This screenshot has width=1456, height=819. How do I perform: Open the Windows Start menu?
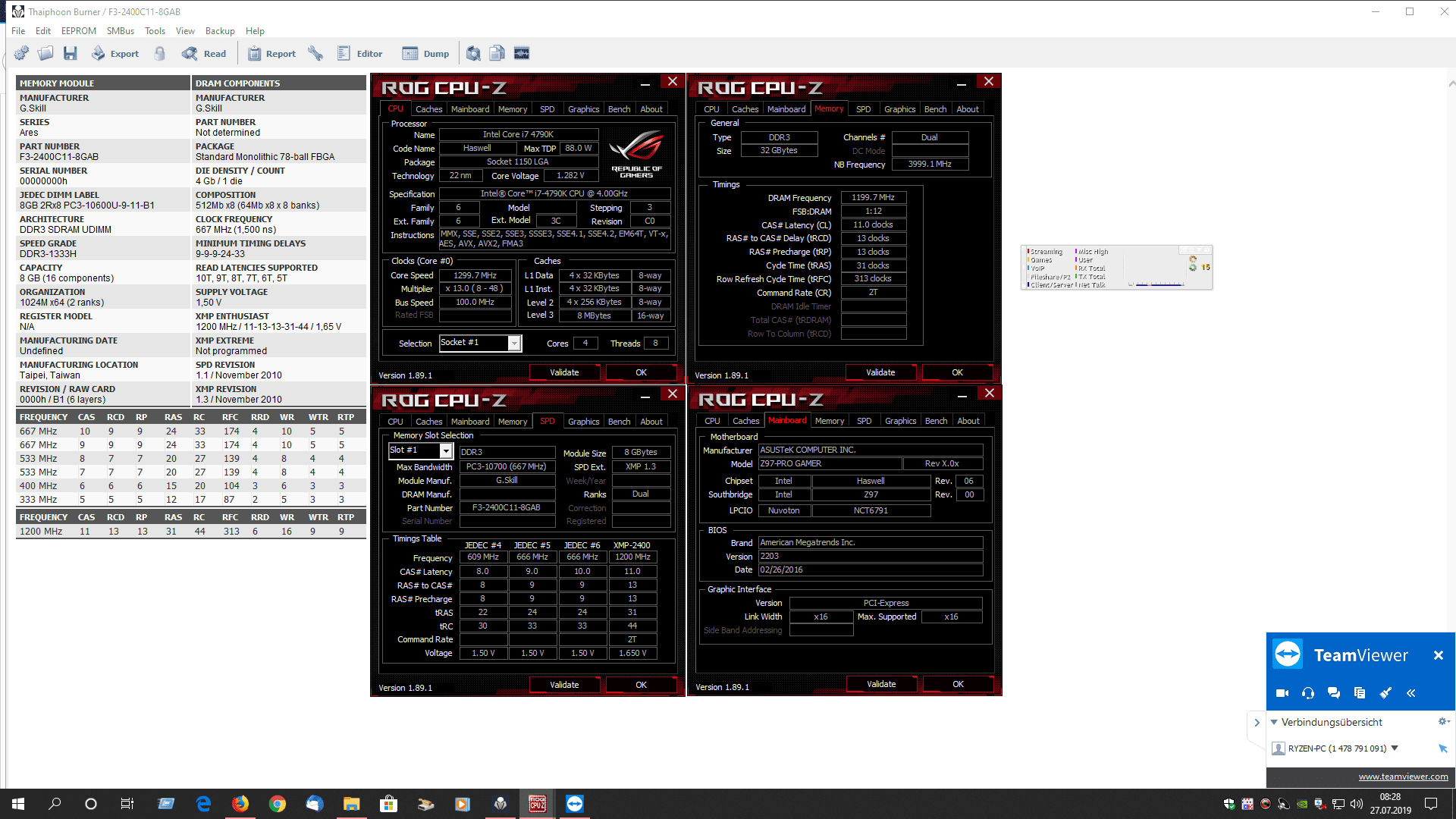18,804
